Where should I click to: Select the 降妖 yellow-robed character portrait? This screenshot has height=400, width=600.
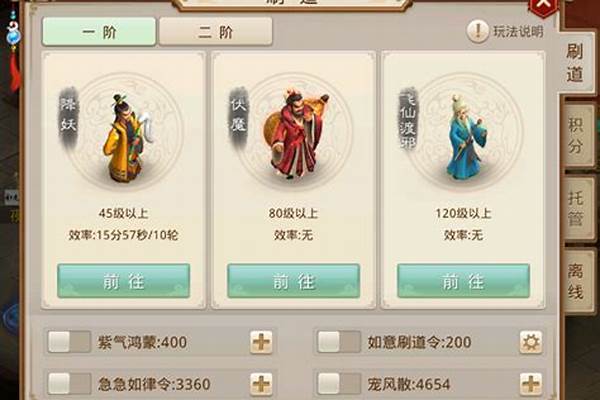point(126,136)
